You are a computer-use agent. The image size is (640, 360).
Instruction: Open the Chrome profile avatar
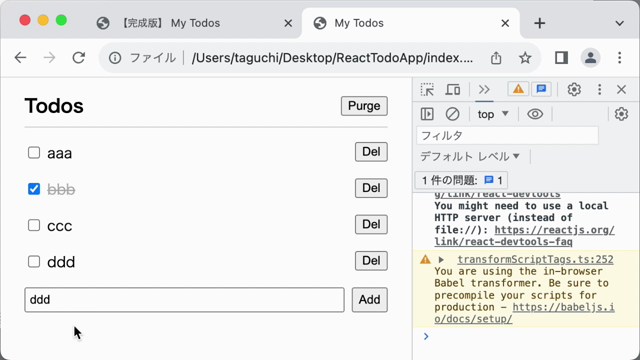coord(590,58)
